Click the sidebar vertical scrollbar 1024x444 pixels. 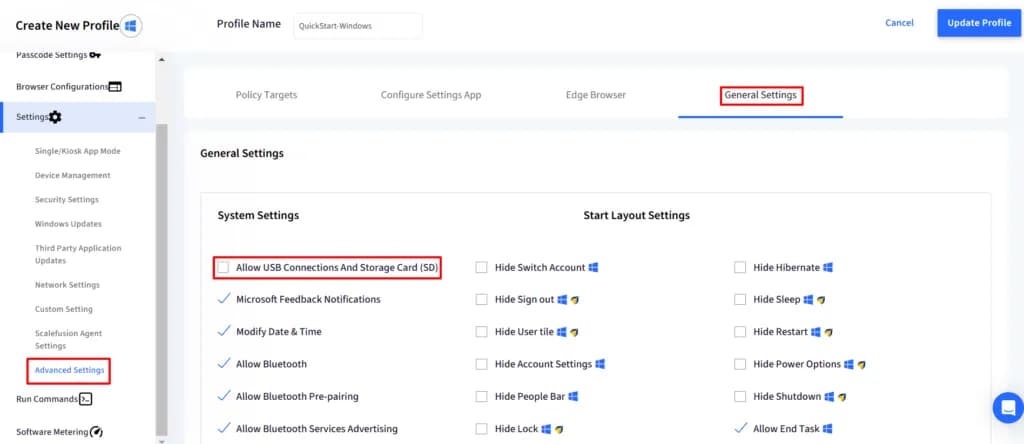click(x=160, y=280)
